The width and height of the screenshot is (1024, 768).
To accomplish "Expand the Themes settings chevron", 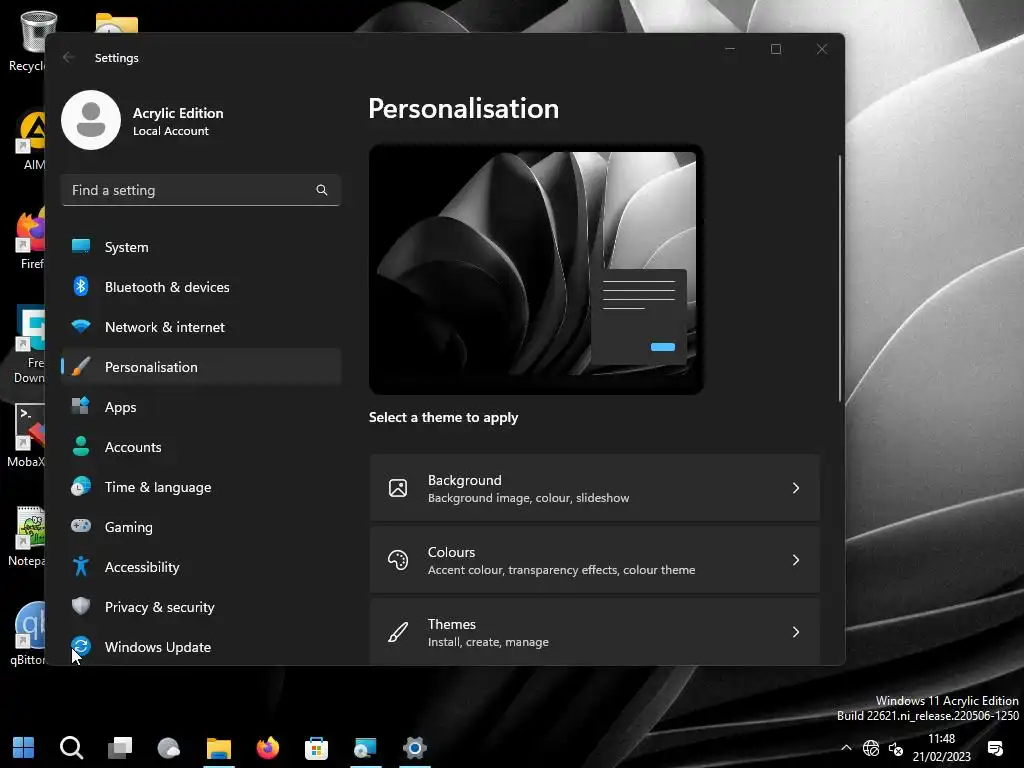I will click(x=795, y=632).
